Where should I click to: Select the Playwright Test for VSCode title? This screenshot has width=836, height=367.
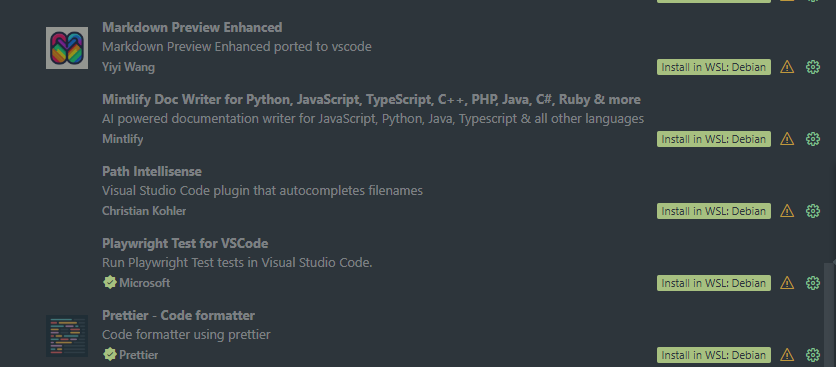tap(185, 244)
